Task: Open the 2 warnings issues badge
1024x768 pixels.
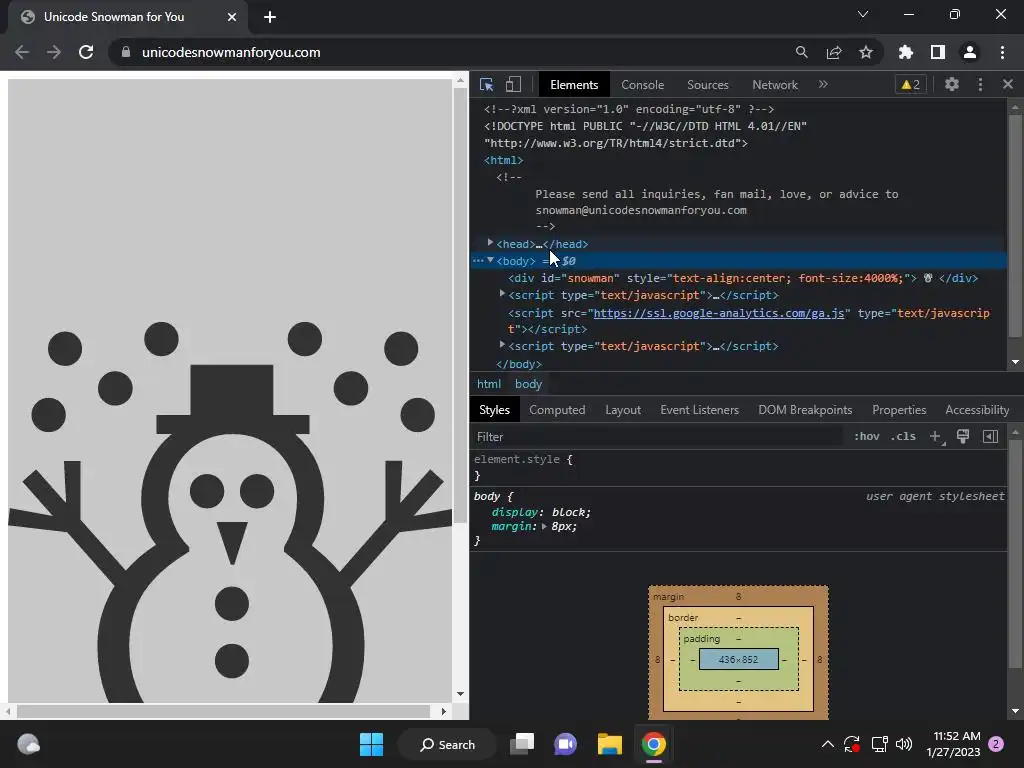Action: 910,84
